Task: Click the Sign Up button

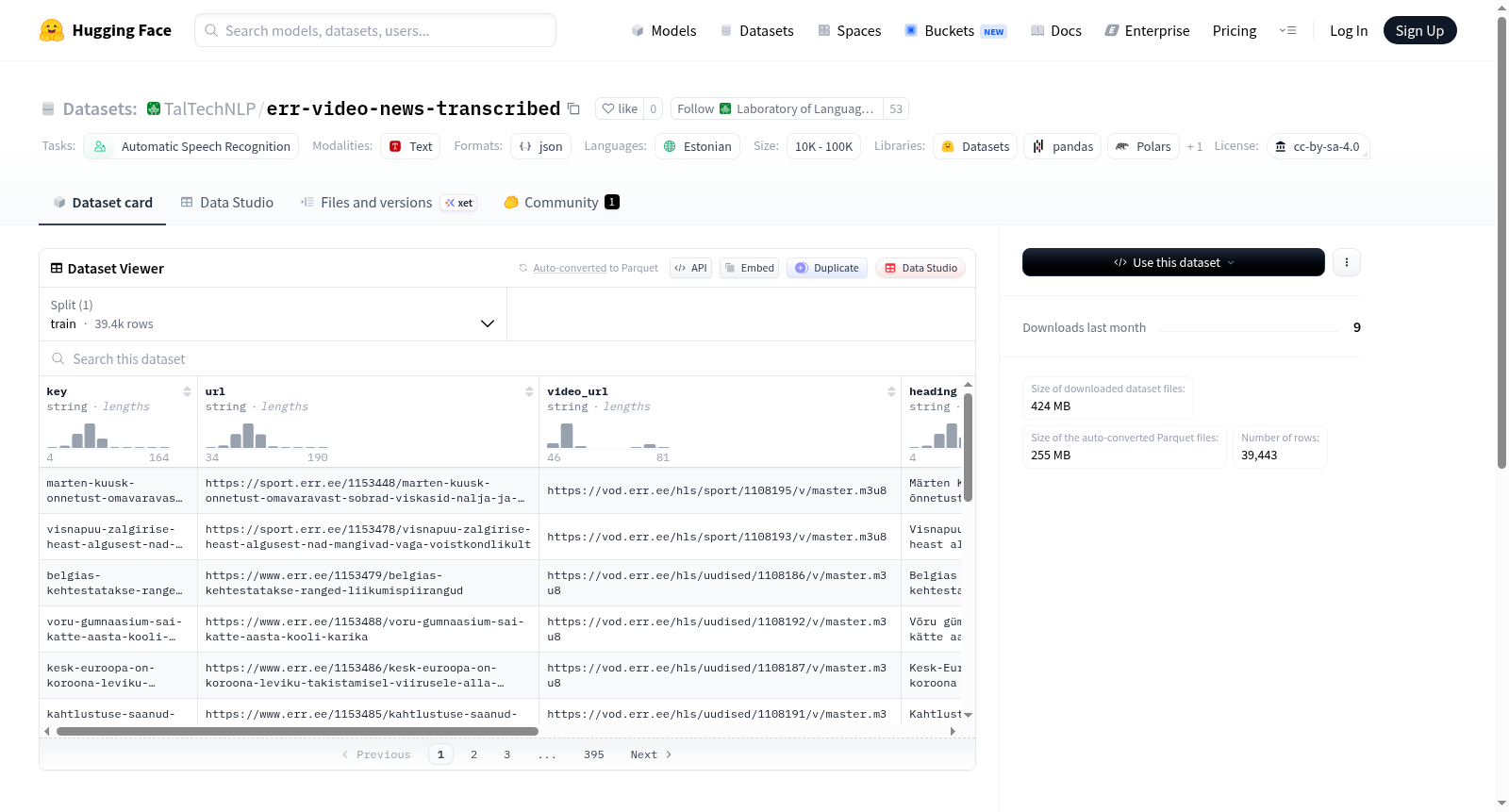Action: [1419, 30]
